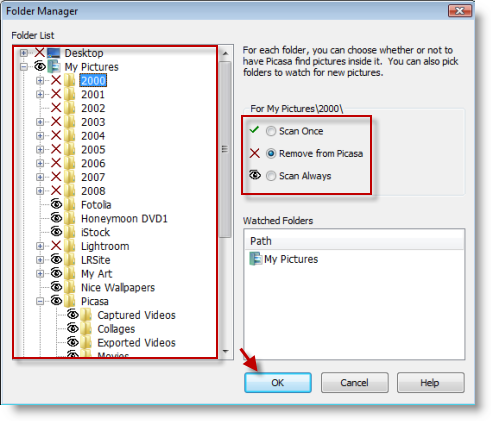Expand the 2001 folder node
The width and height of the screenshot is (491, 421).
(x=40, y=94)
